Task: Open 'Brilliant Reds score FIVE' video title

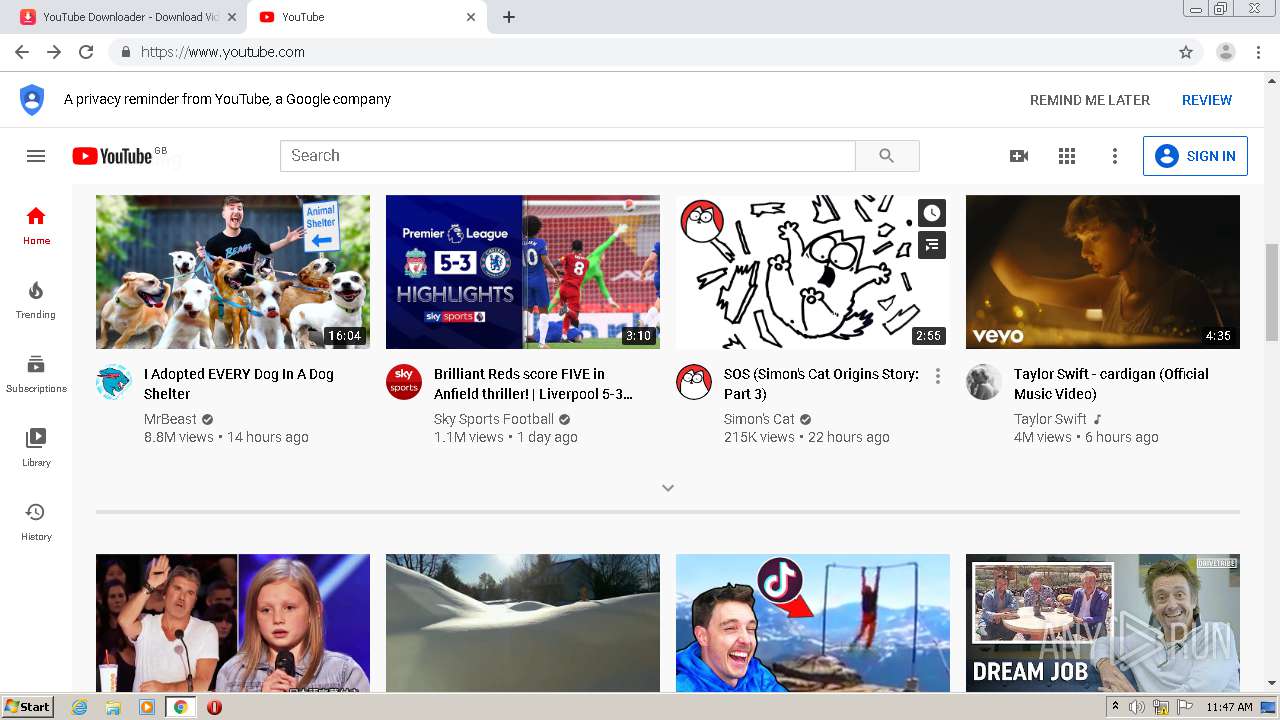Action: pyautogui.click(x=533, y=384)
